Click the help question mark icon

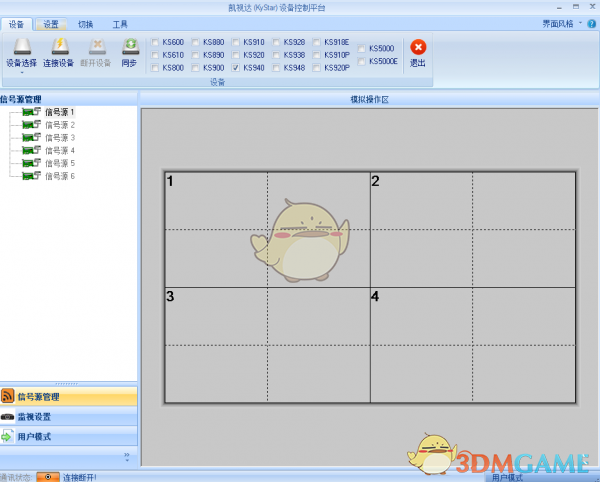pos(591,23)
